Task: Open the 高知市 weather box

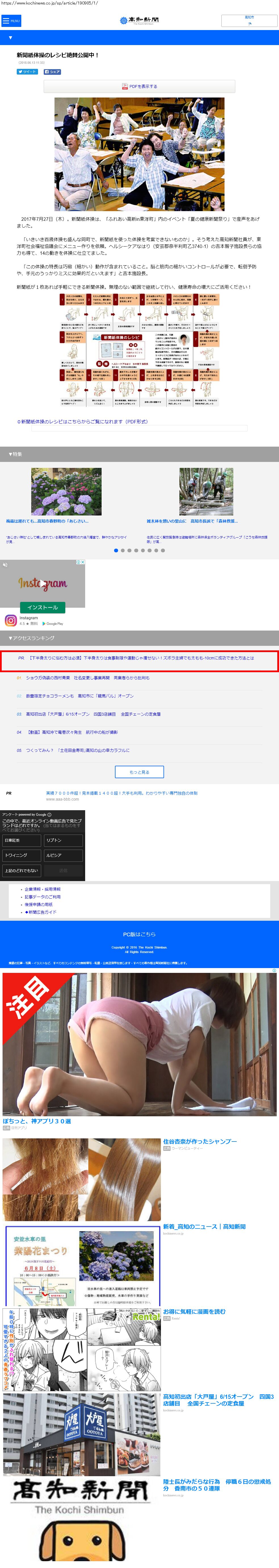Action: (x=249, y=20)
